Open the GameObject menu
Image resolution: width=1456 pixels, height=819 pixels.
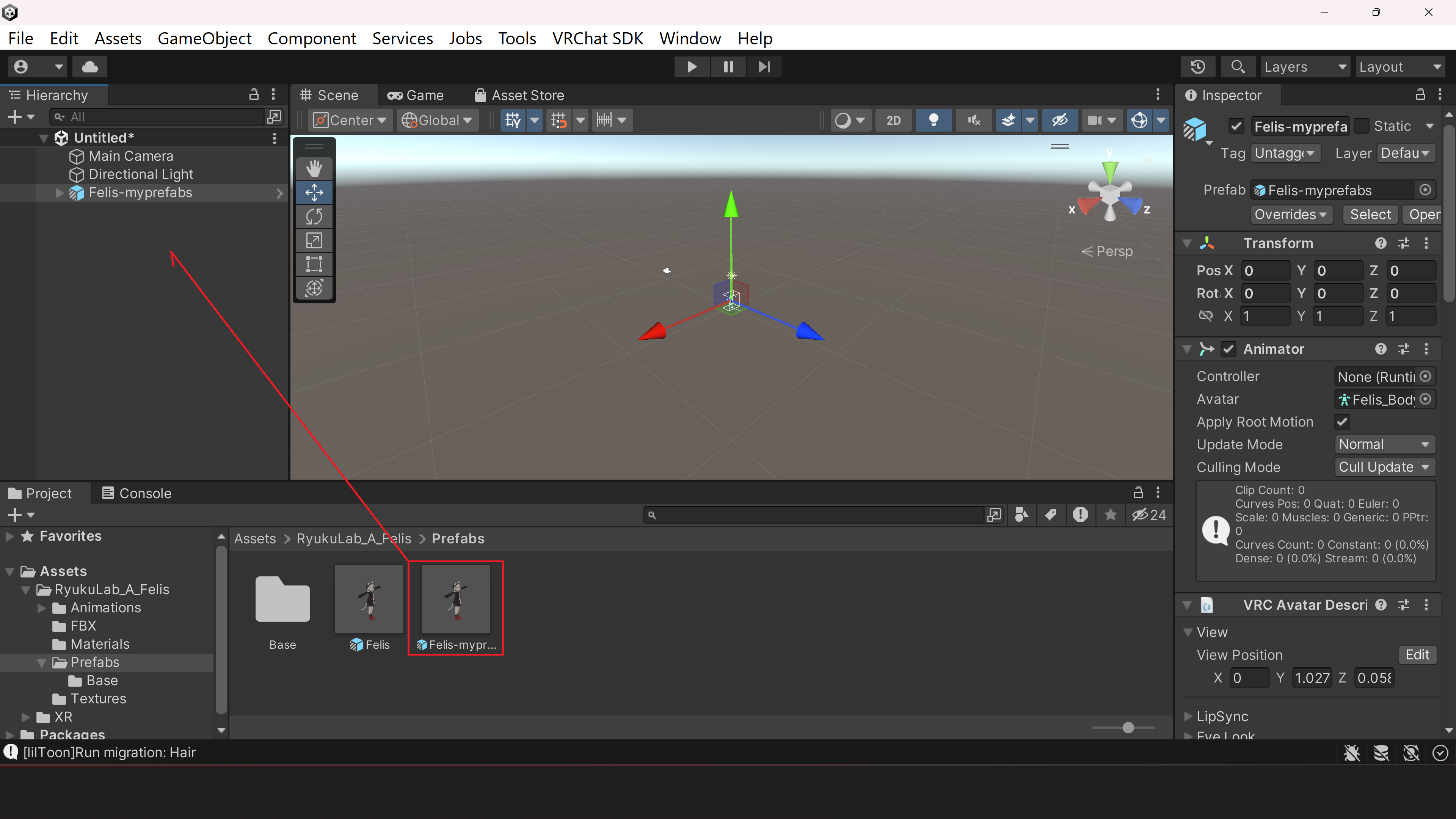coord(204,38)
